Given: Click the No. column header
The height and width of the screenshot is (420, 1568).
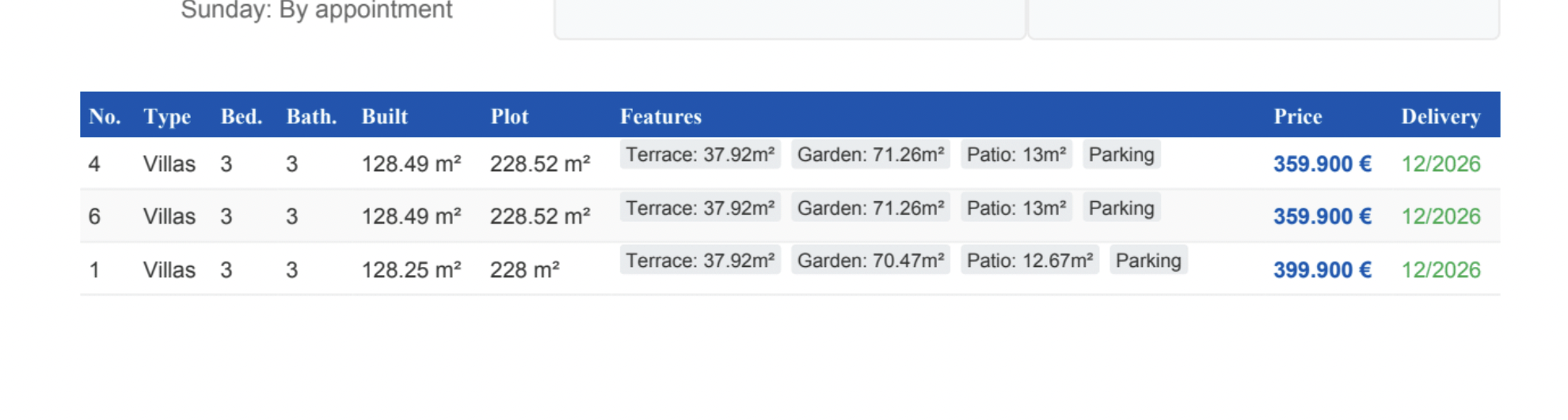Looking at the screenshot, I should coord(105,116).
